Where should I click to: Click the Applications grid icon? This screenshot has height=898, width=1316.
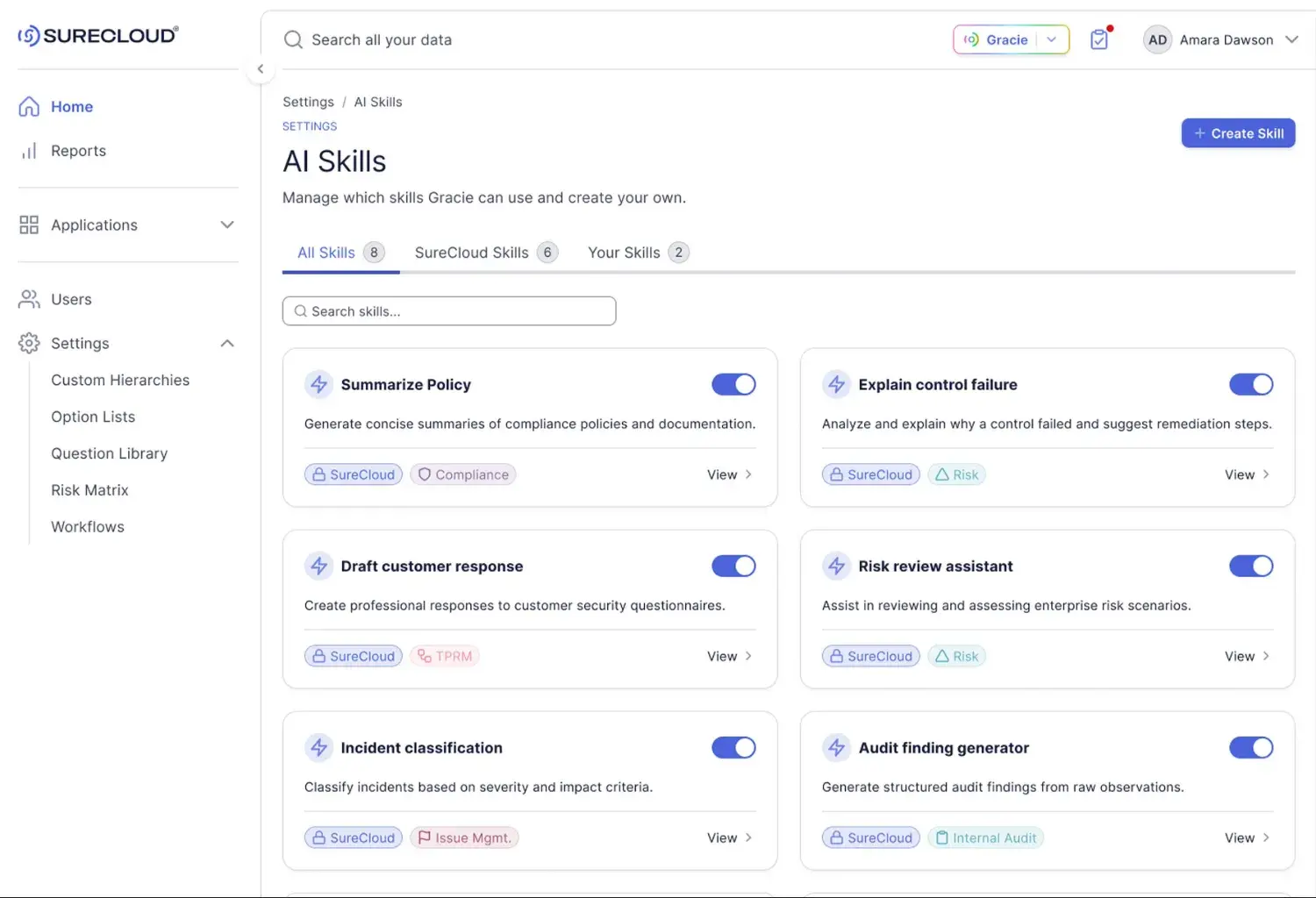tap(29, 224)
